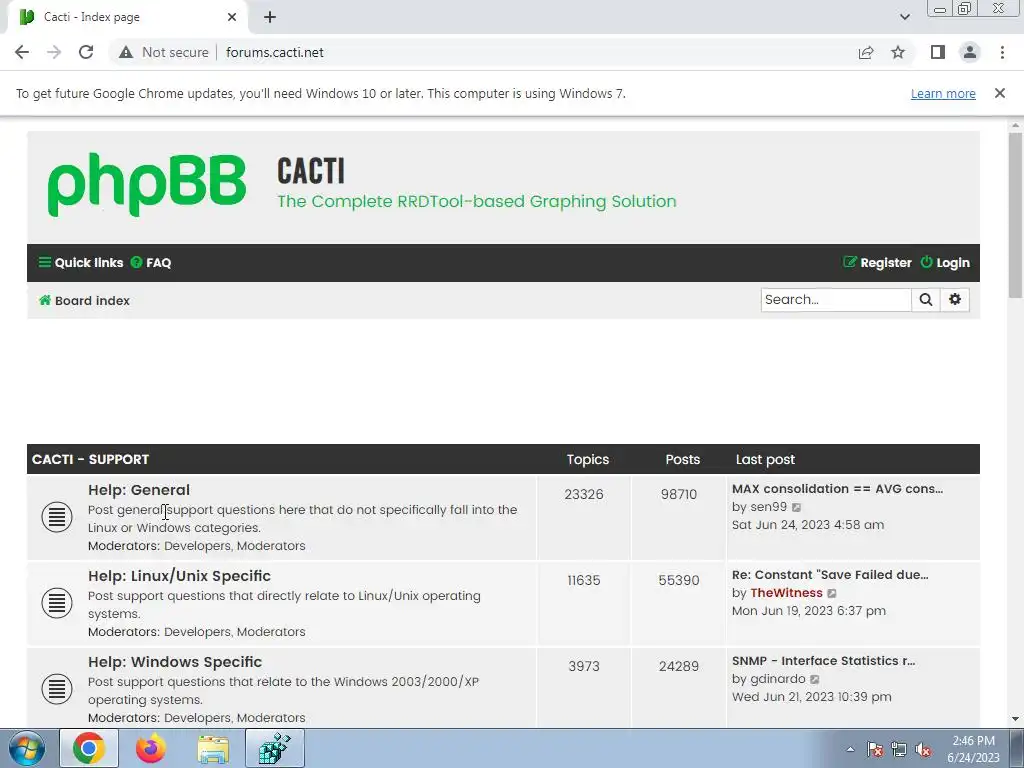Share this page using the share icon
Viewport: 1024px width, 768px height.
coord(866,52)
